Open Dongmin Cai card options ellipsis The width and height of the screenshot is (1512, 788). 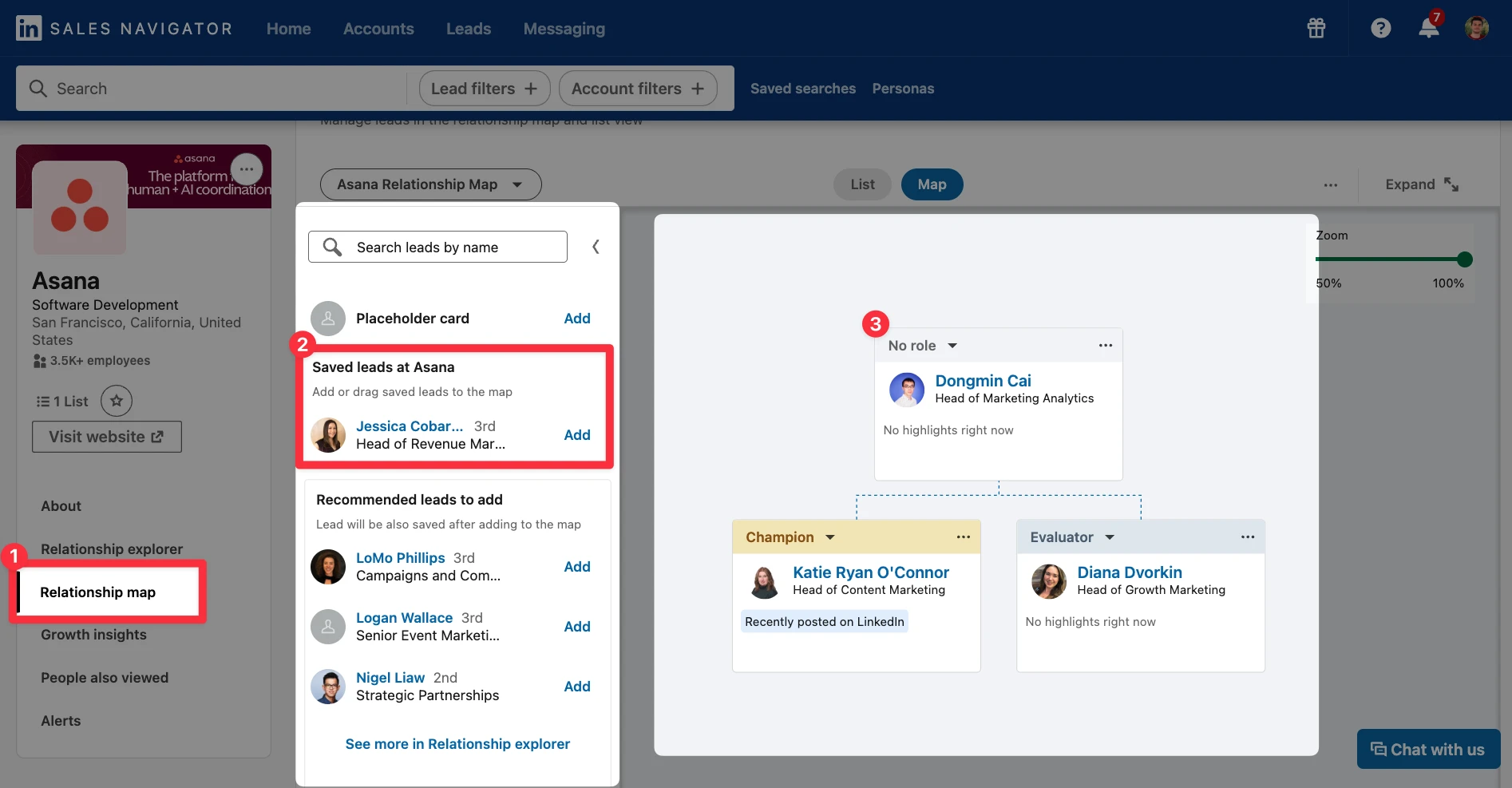click(1106, 346)
